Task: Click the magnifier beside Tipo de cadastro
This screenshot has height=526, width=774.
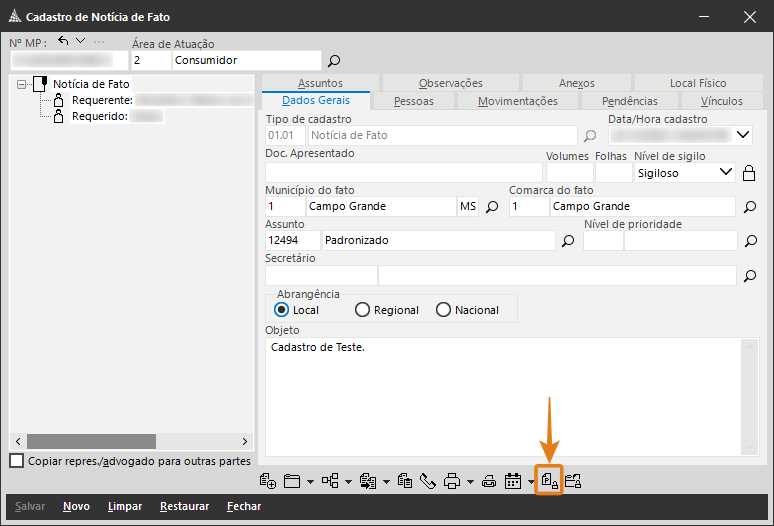Action: pyautogui.click(x=590, y=136)
